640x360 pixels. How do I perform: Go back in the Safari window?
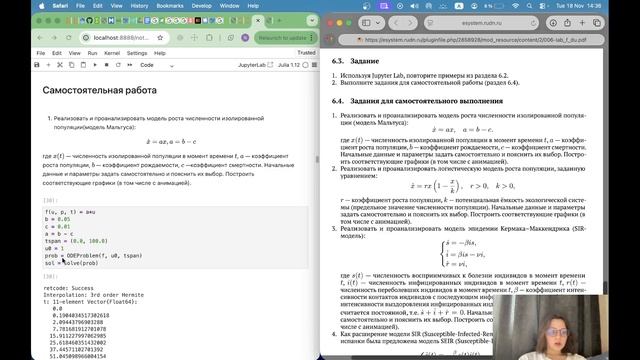click(x=396, y=23)
